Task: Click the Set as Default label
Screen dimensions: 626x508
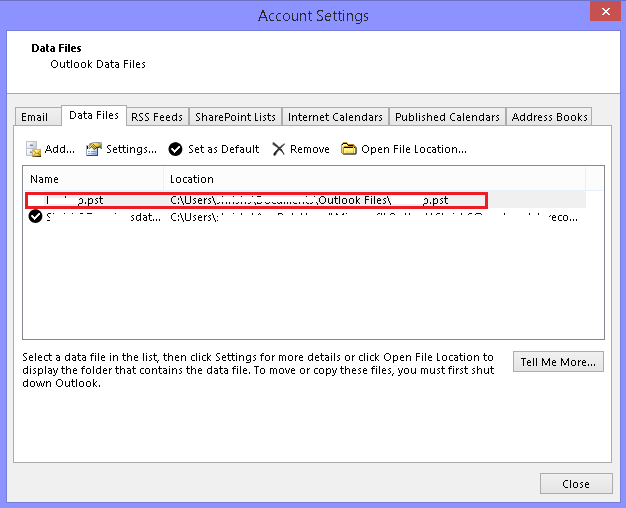Action: [224, 149]
